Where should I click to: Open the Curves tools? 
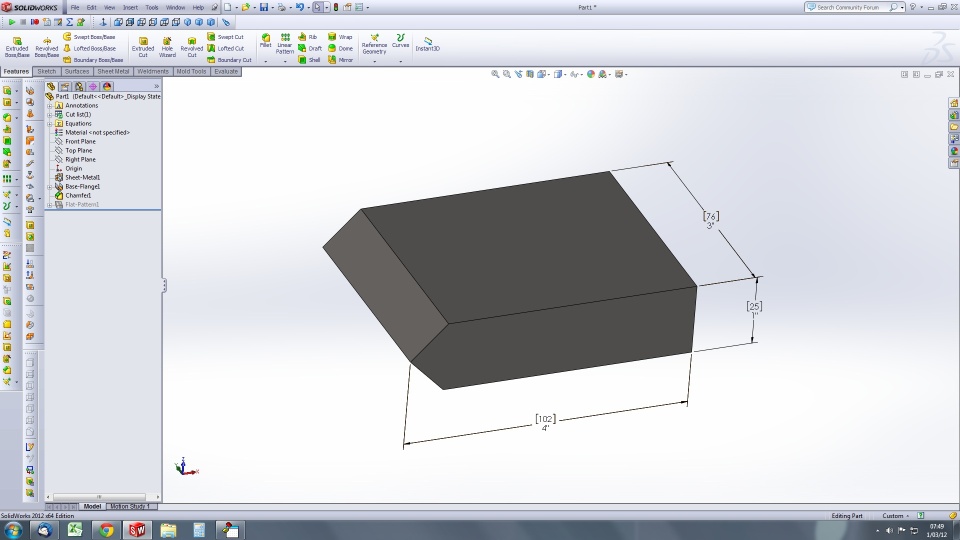[x=400, y=41]
